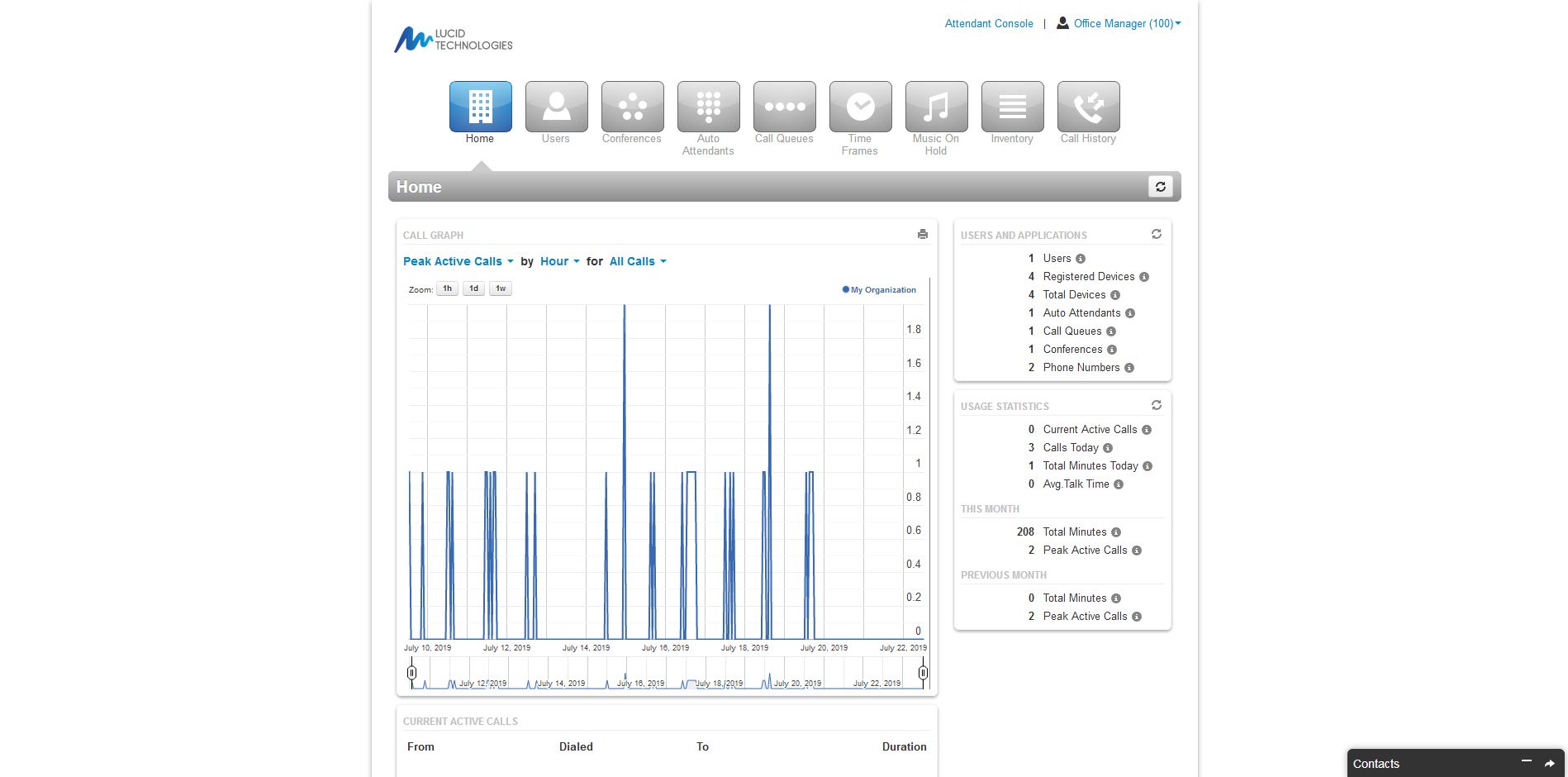Click the right range handle of graph navigator
Image resolution: width=1568 pixels, height=777 pixels.
pos(923,673)
